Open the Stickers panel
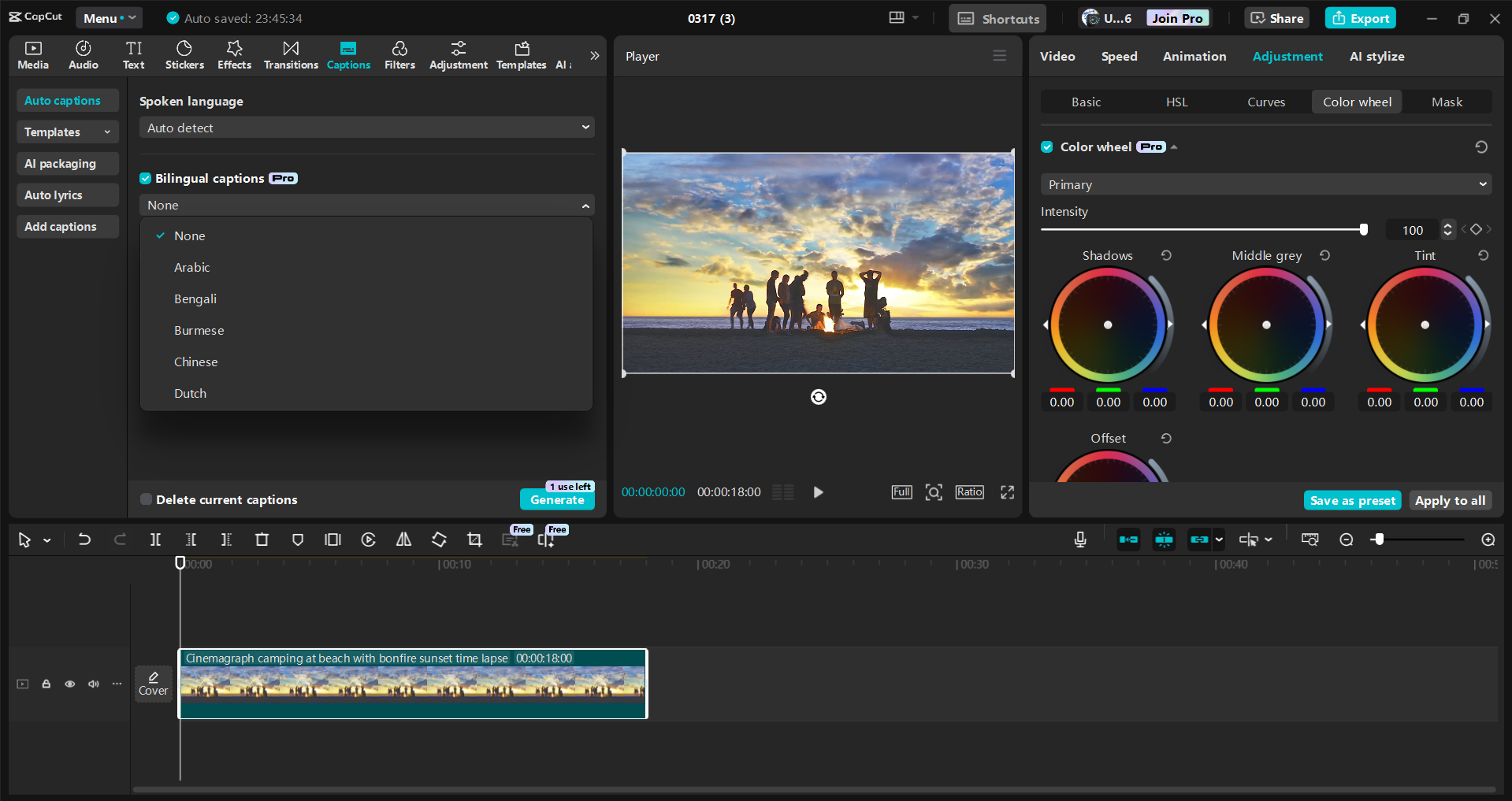Viewport: 1512px width, 801px height. [184, 54]
